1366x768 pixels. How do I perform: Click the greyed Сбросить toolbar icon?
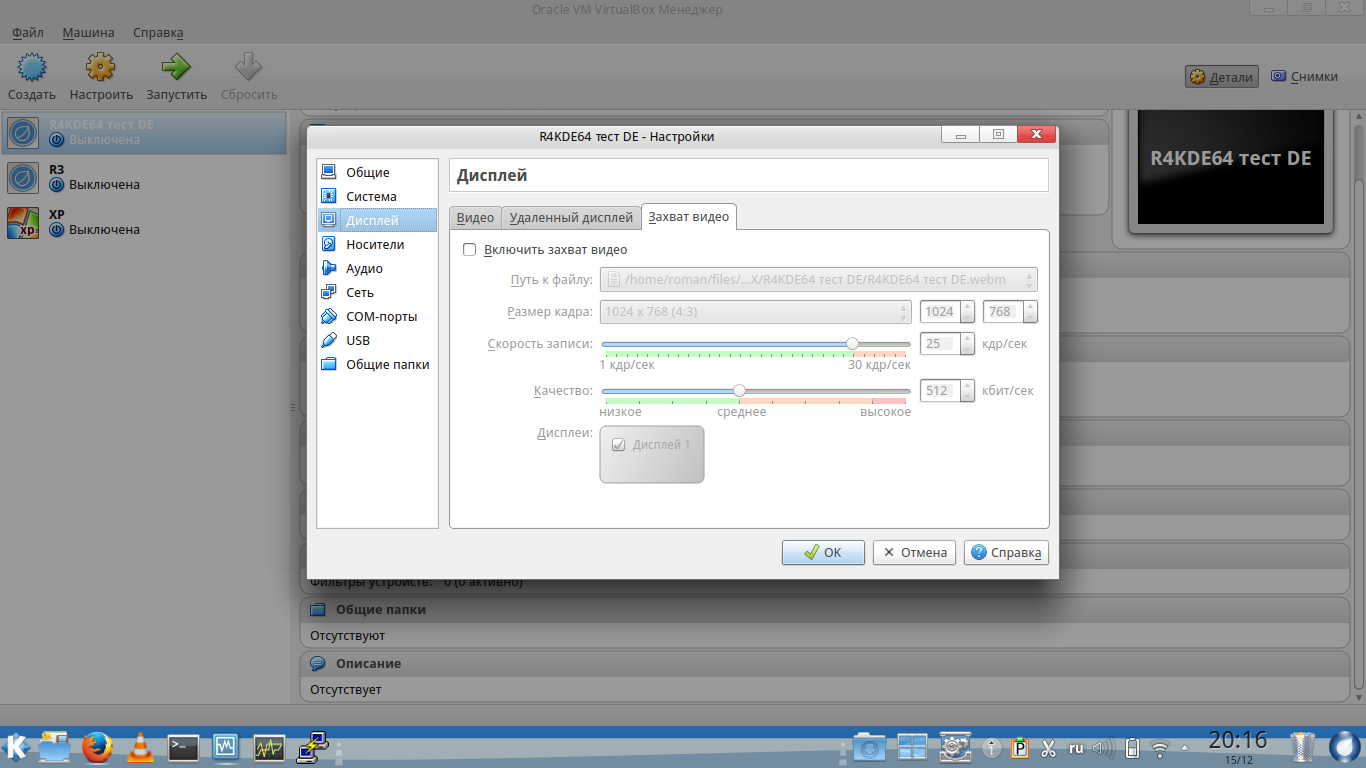tap(248, 68)
